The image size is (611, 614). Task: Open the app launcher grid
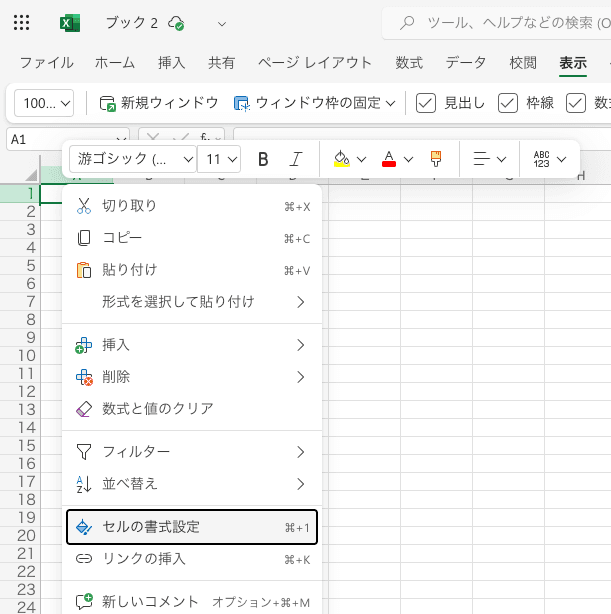tap(21, 23)
